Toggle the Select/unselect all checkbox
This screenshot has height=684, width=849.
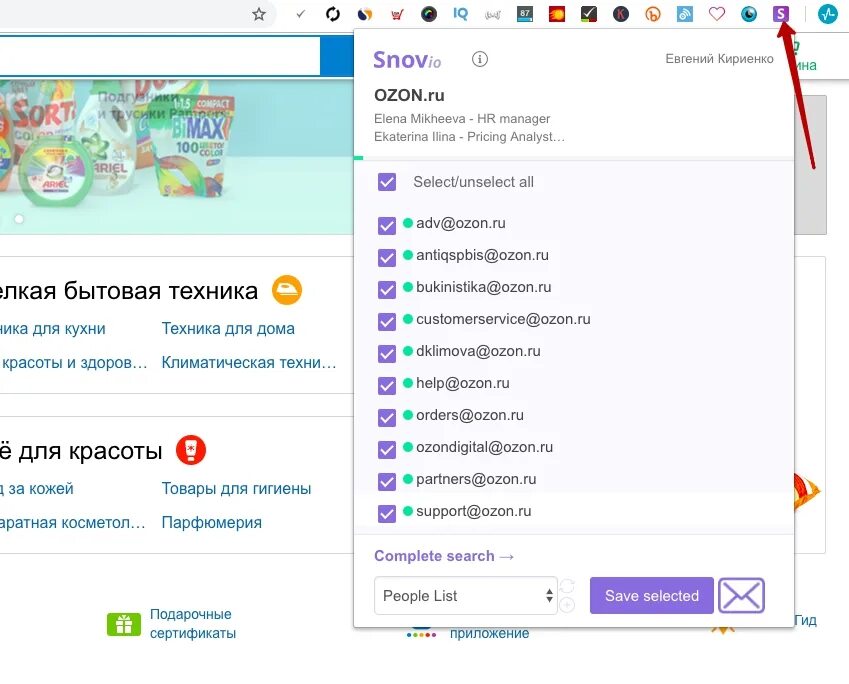387,182
